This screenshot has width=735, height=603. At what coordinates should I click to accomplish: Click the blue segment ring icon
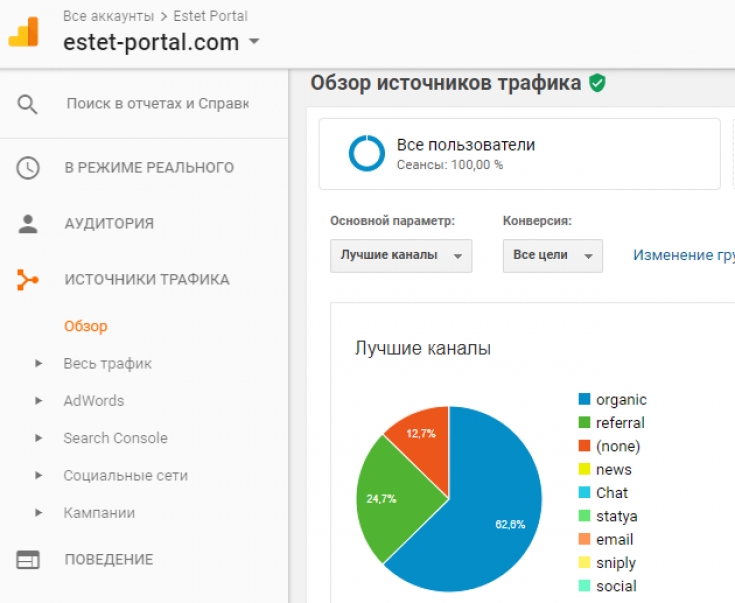coord(366,153)
